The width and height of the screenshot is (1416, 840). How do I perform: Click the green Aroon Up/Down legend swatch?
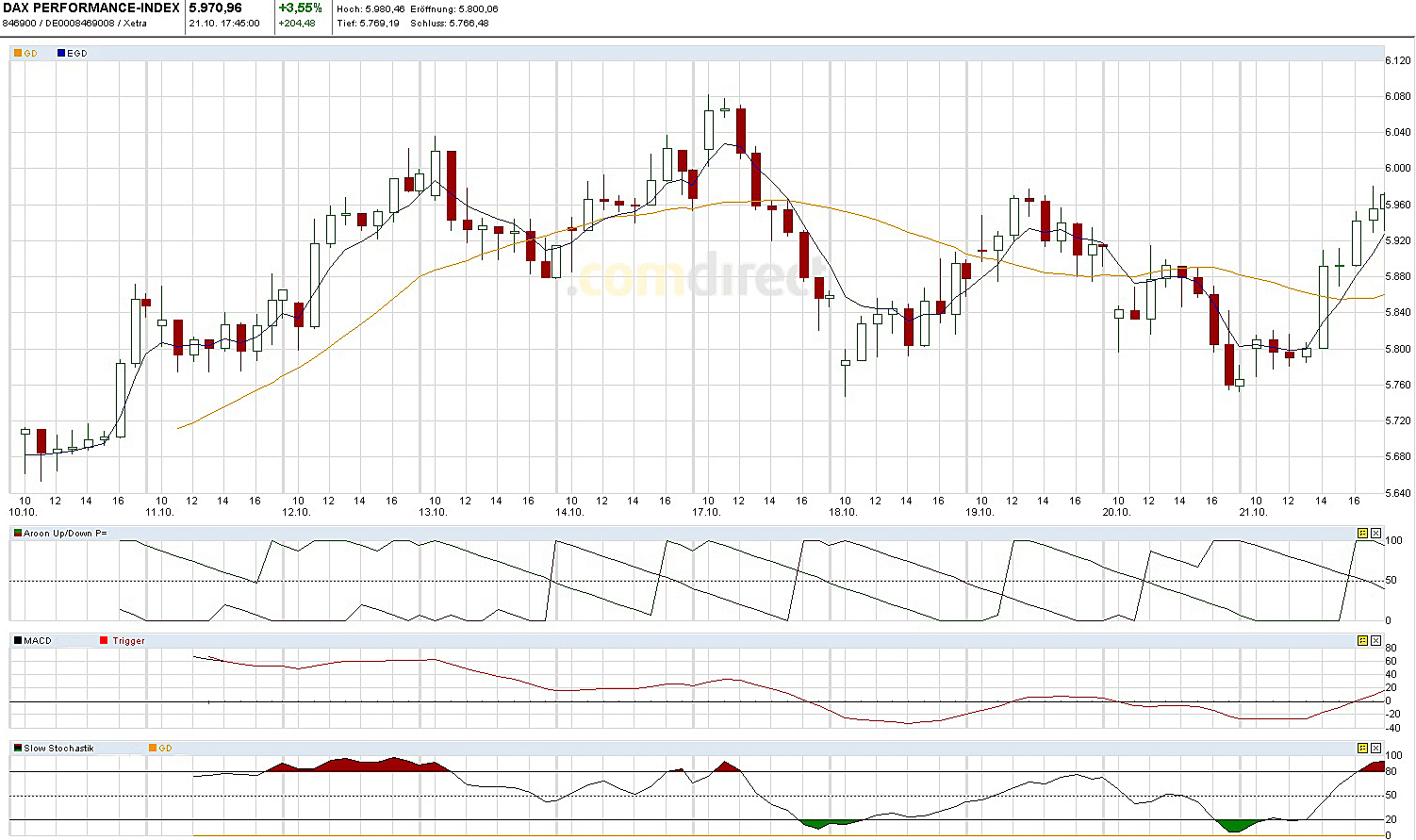tap(18, 534)
